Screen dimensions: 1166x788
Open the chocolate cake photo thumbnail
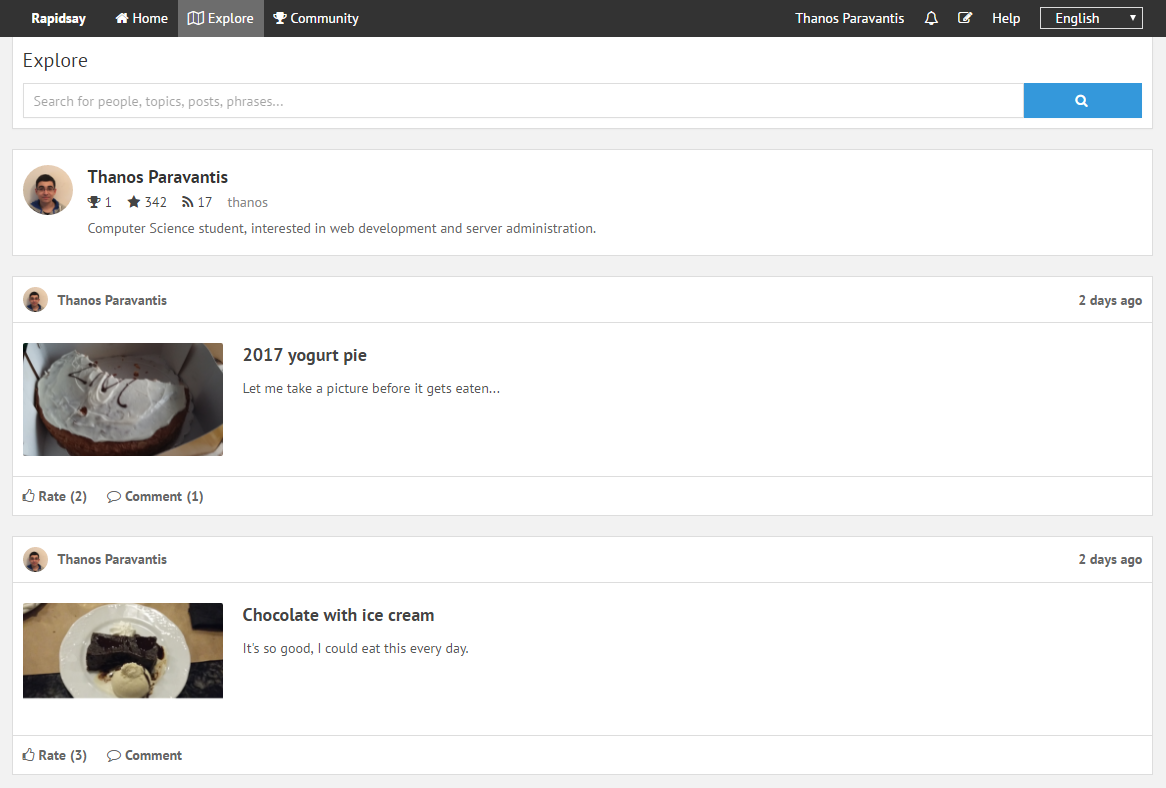click(123, 650)
